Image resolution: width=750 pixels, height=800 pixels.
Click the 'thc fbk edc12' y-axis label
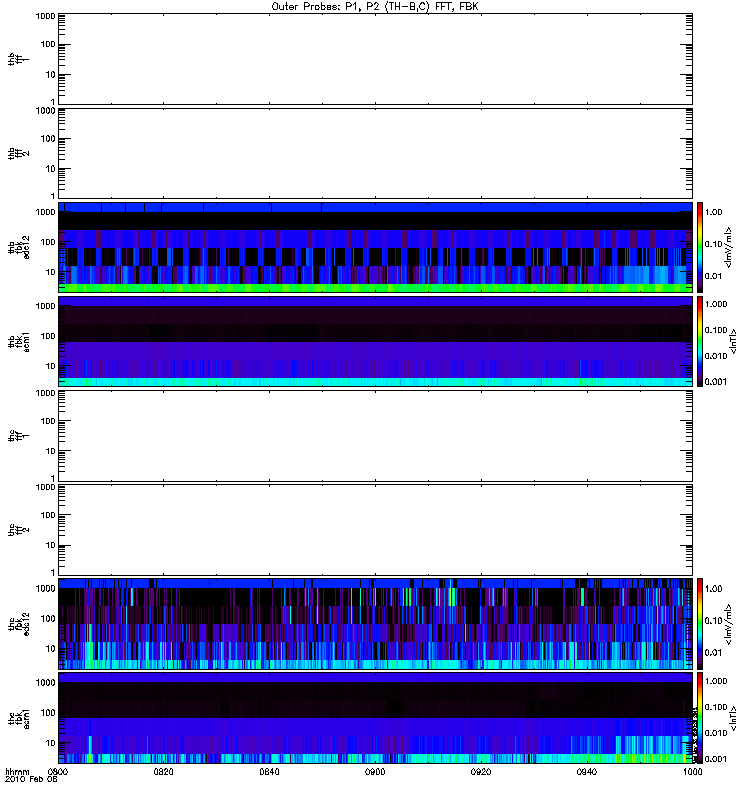19,624
